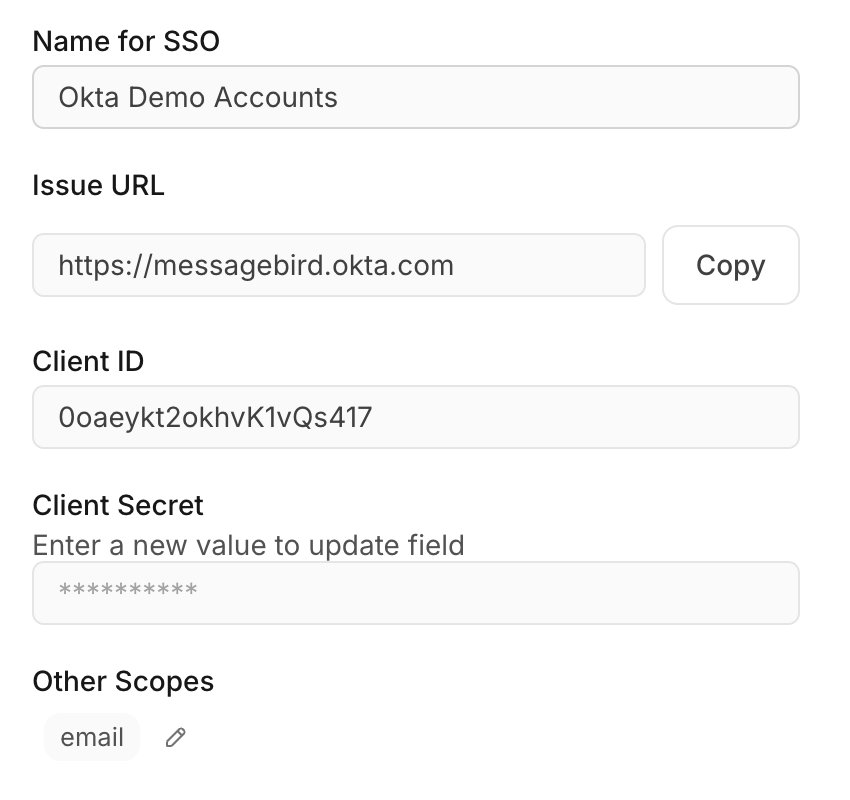This screenshot has width=850, height=800.
Task: Click the pencil icon to edit scopes
Action: [x=176, y=738]
